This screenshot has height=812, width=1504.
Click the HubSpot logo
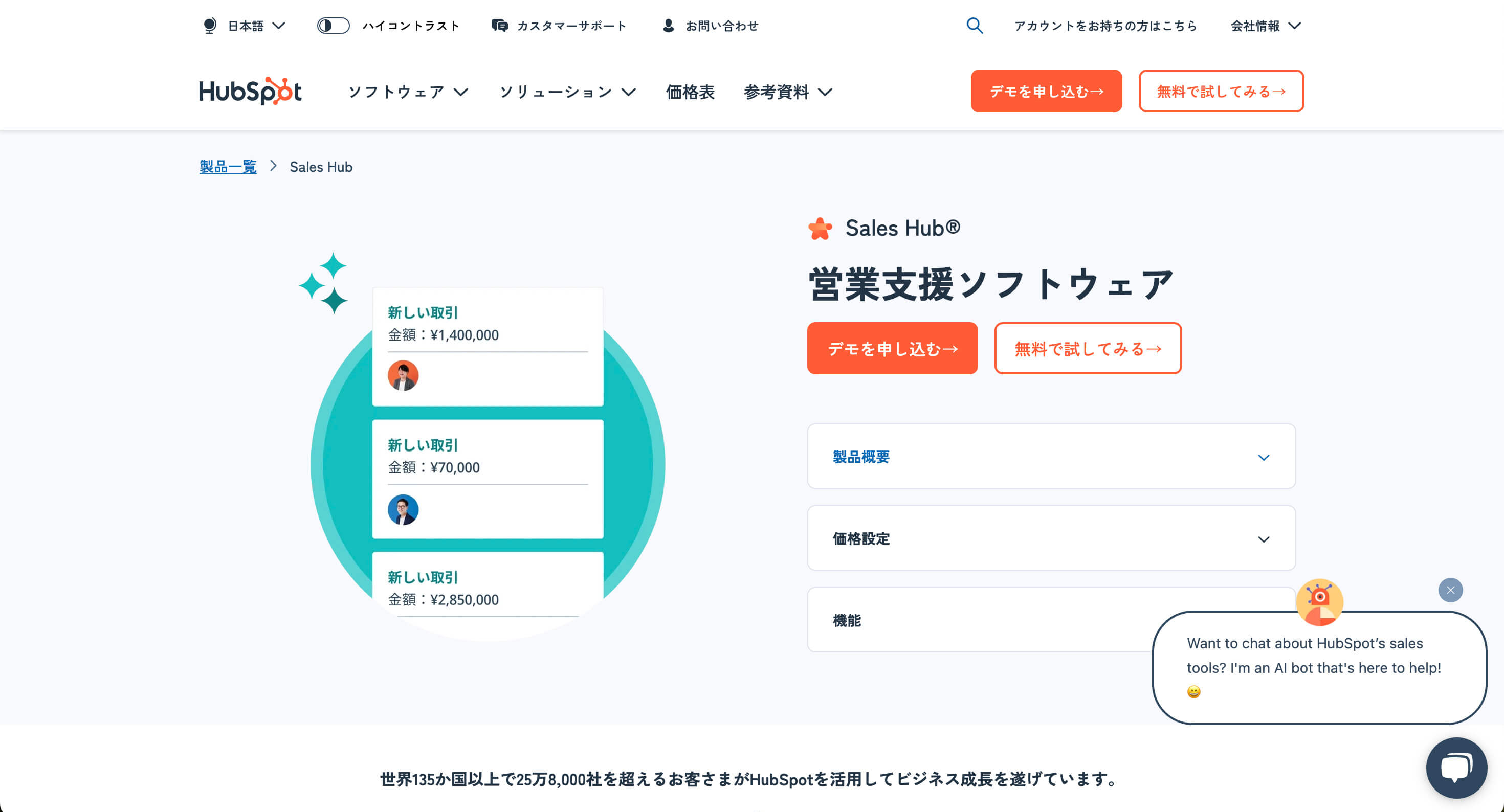250,91
